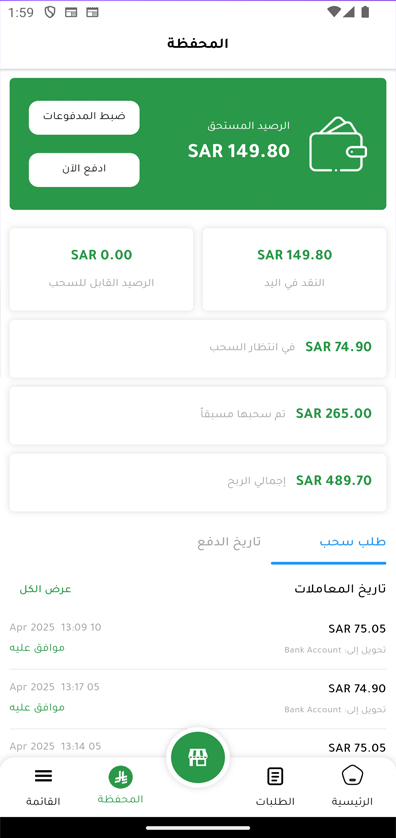Select the إجمالي الربح SAR 489.70 card

(198, 482)
